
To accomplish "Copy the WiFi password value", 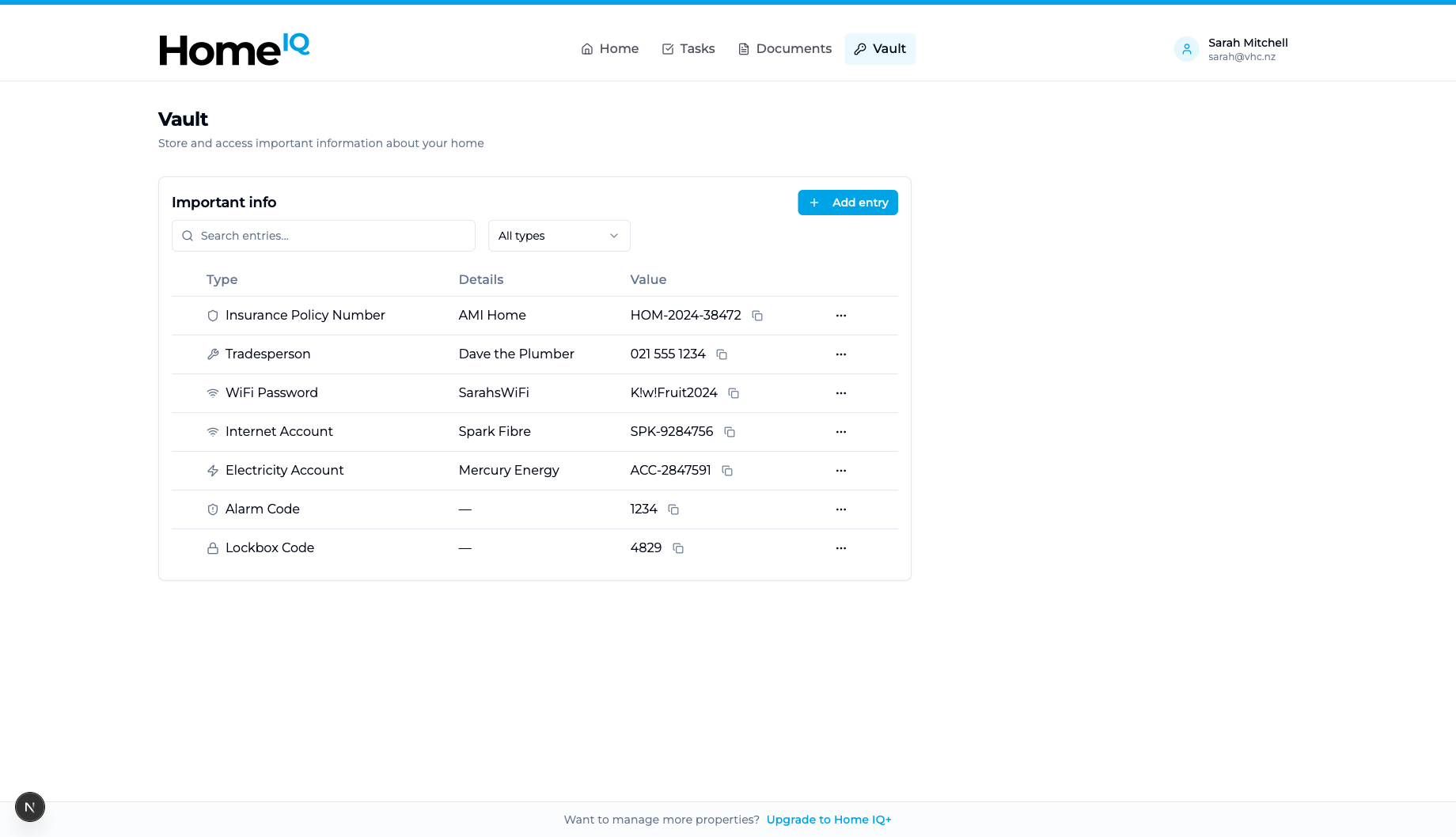I will coord(734,393).
